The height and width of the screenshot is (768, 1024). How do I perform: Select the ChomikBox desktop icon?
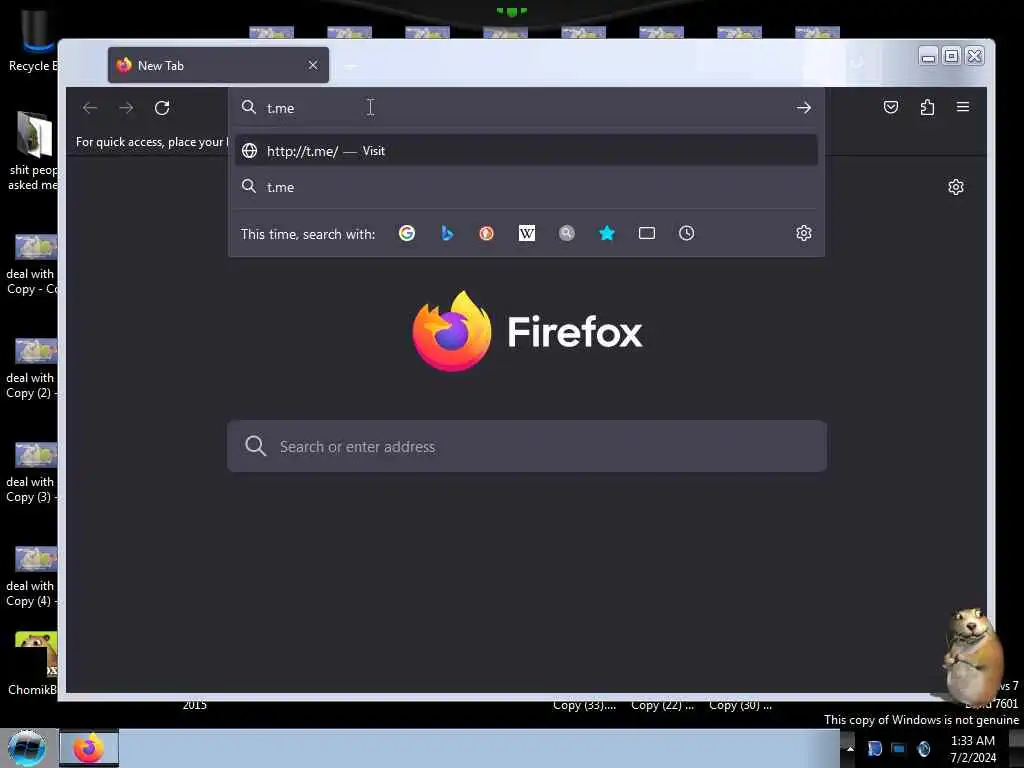pos(33,664)
